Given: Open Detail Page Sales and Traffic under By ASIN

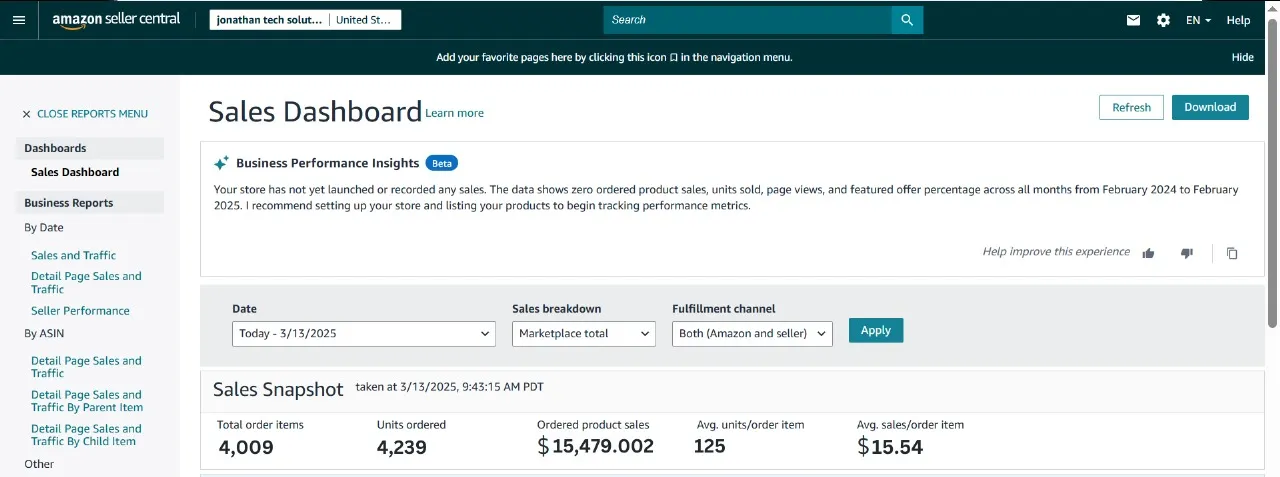Looking at the screenshot, I should [x=86, y=367].
